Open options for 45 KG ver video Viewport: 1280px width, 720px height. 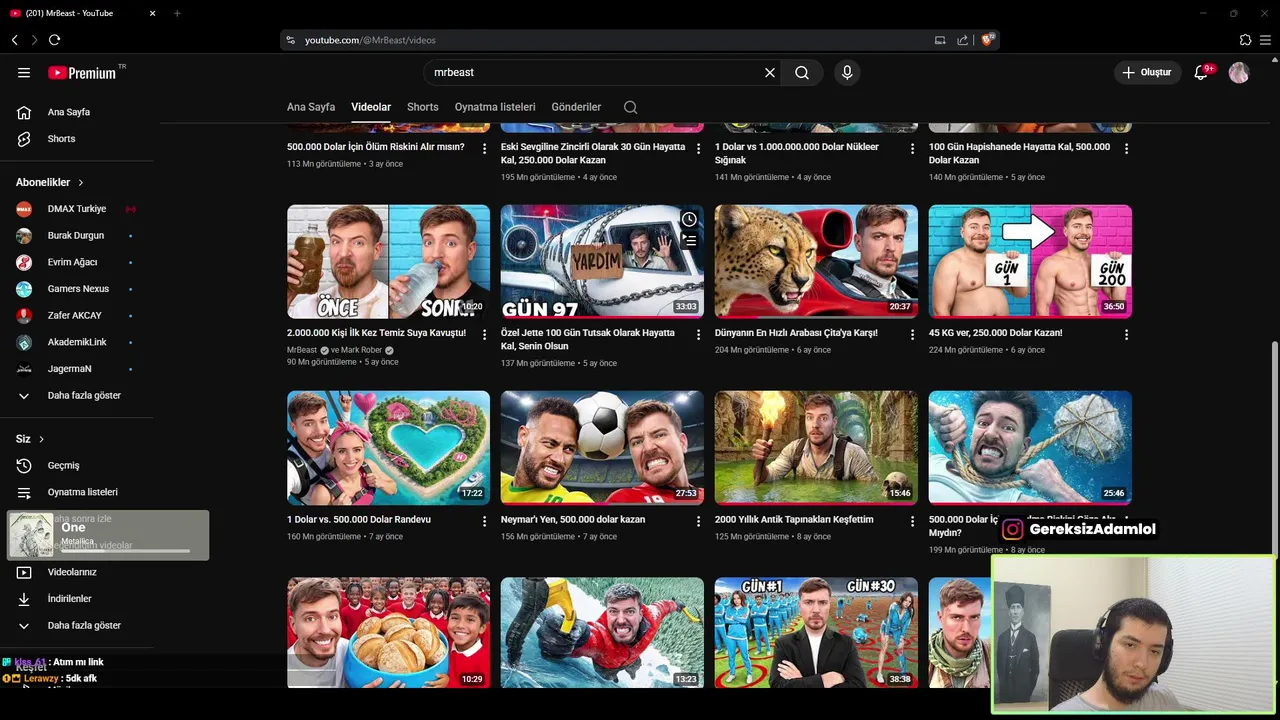1126,334
